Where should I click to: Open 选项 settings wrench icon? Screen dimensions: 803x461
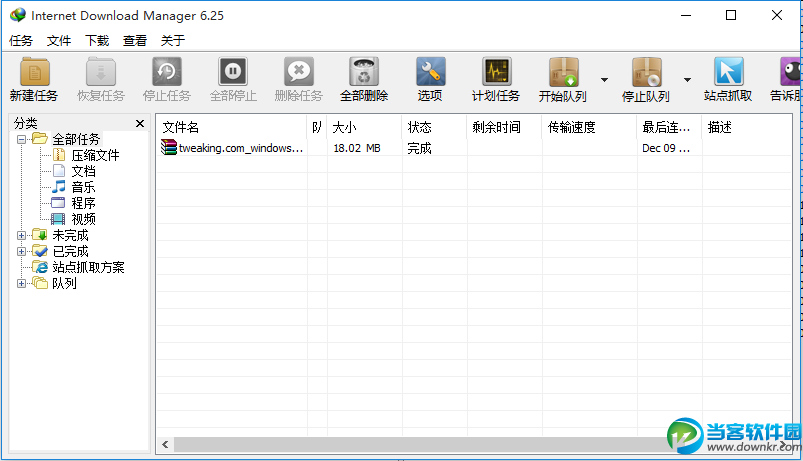pos(430,72)
